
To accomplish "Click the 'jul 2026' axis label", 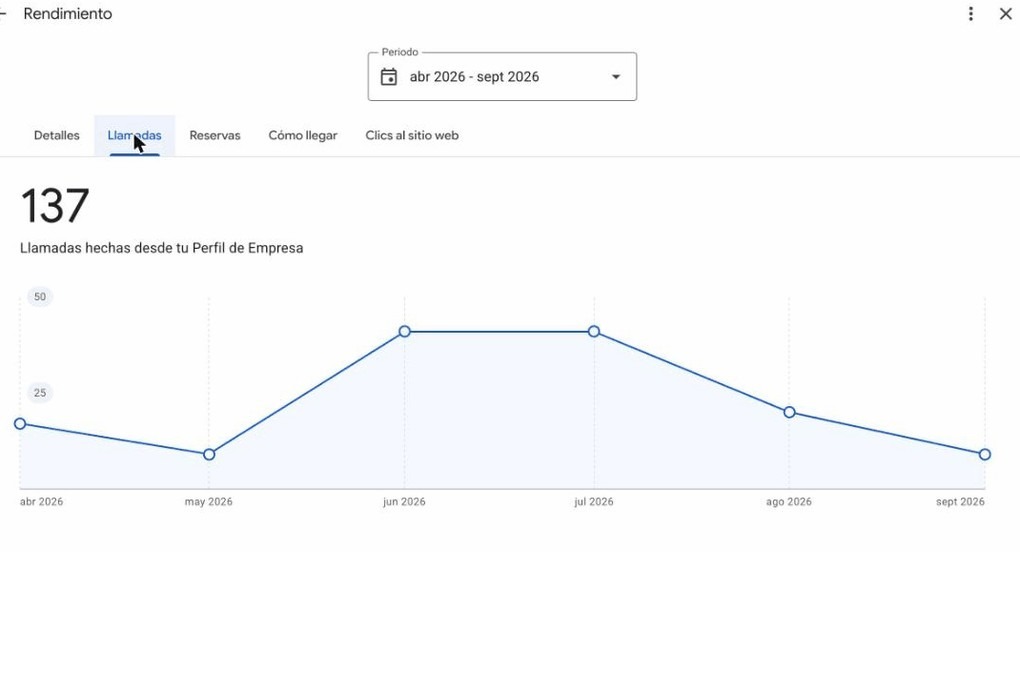I will 593,502.
